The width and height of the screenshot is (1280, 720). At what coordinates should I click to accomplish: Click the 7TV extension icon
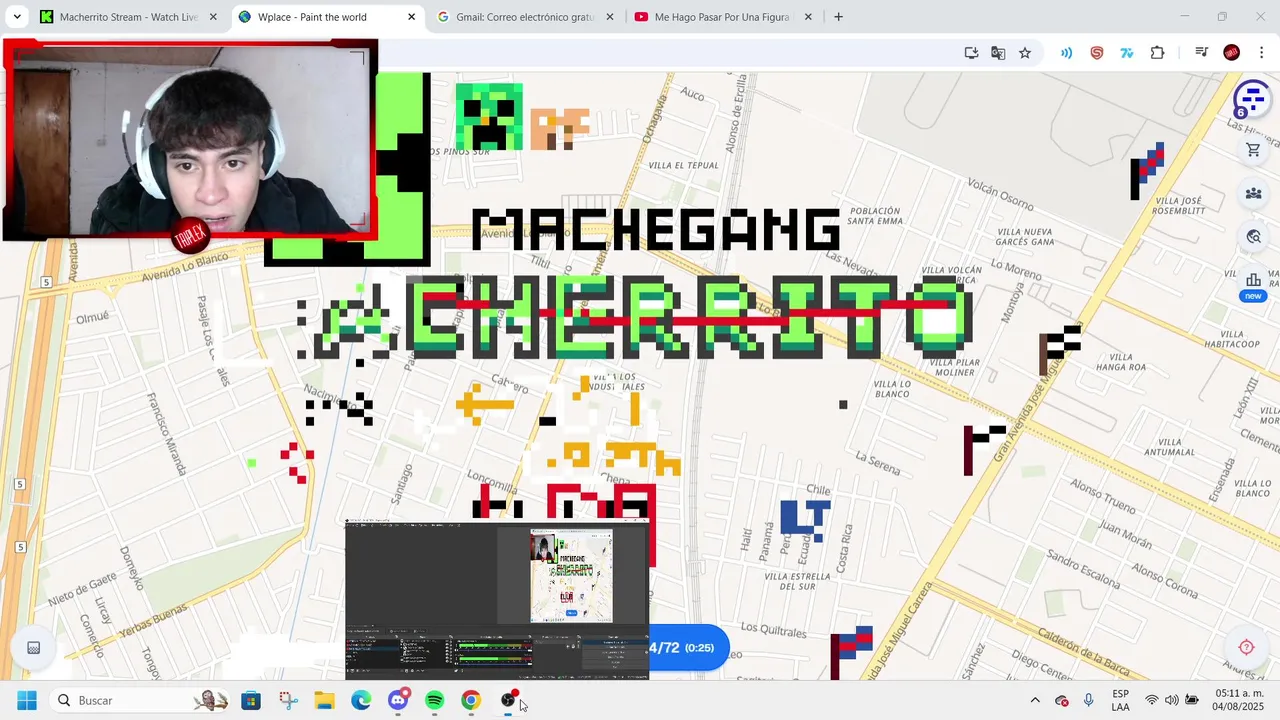[1127, 53]
